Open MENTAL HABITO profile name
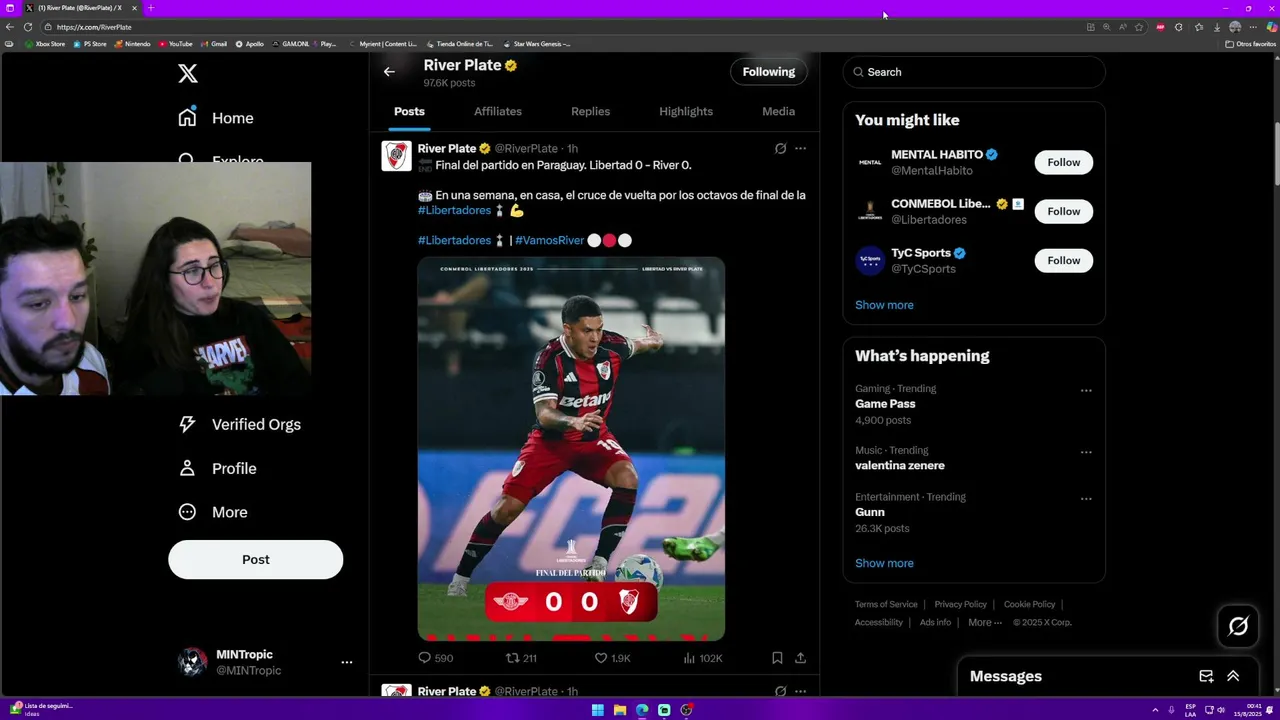This screenshot has height=720, width=1280. [x=937, y=155]
